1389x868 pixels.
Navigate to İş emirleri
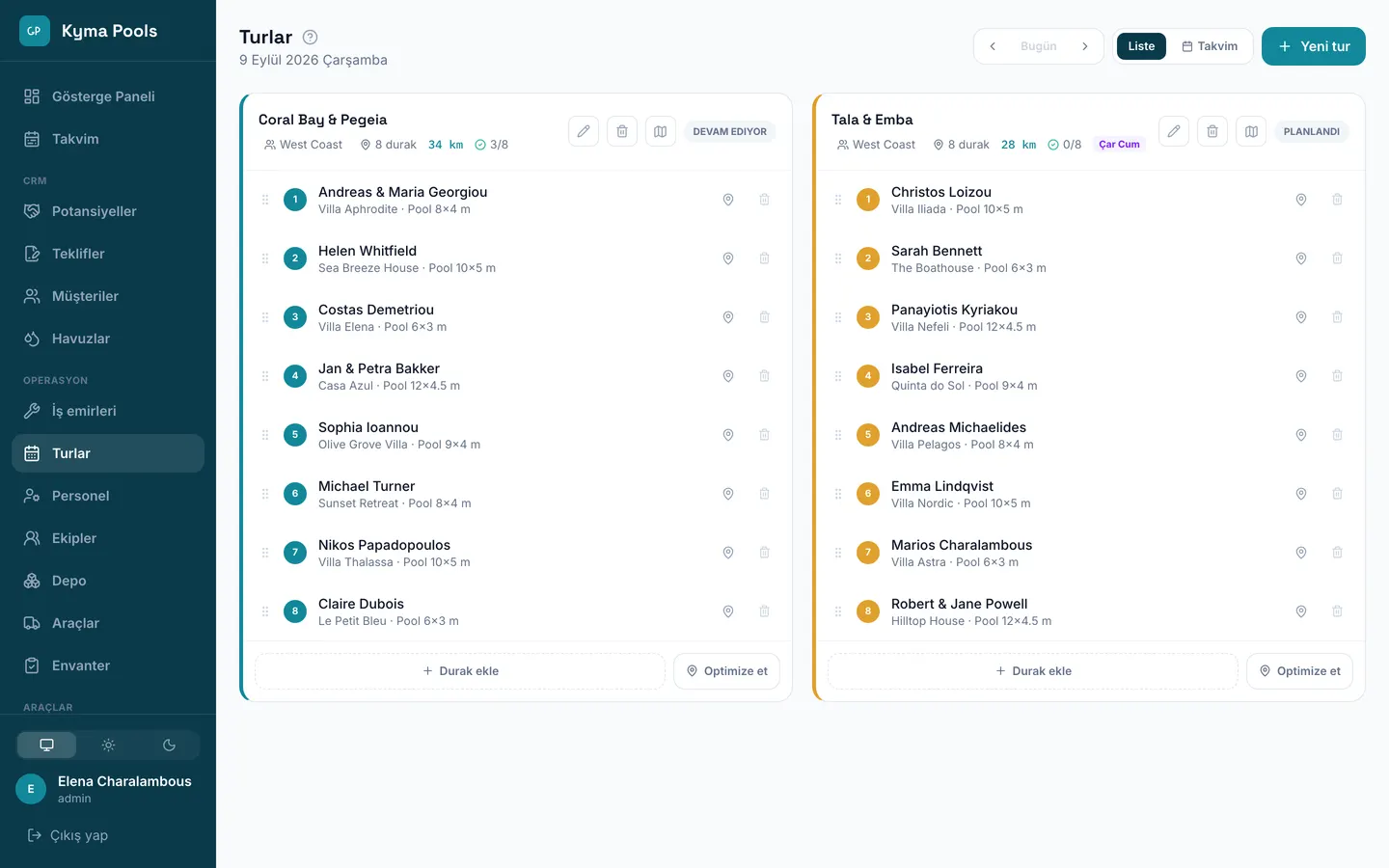click(108, 411)
